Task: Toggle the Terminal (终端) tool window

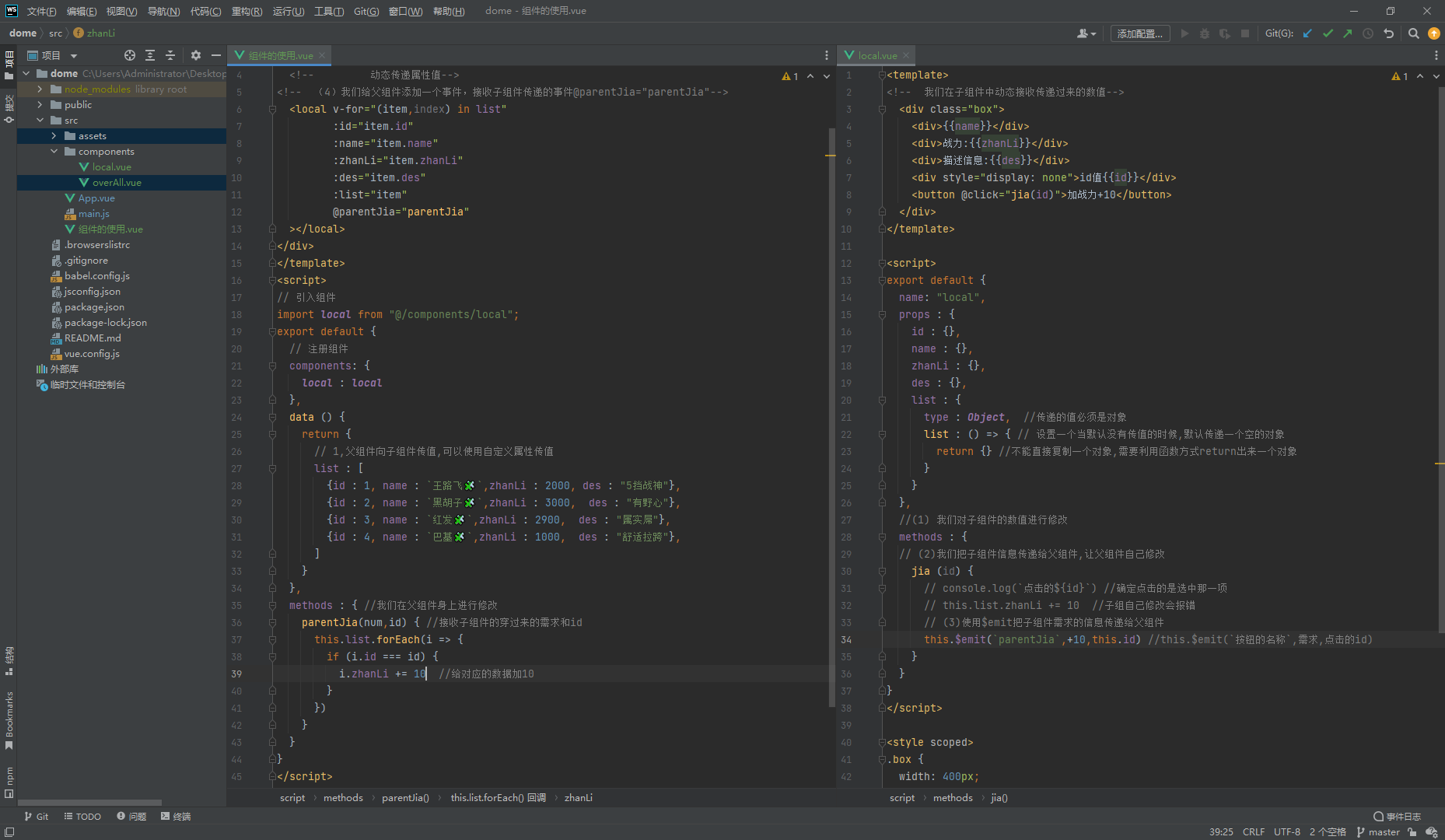Action: (176, 816)
